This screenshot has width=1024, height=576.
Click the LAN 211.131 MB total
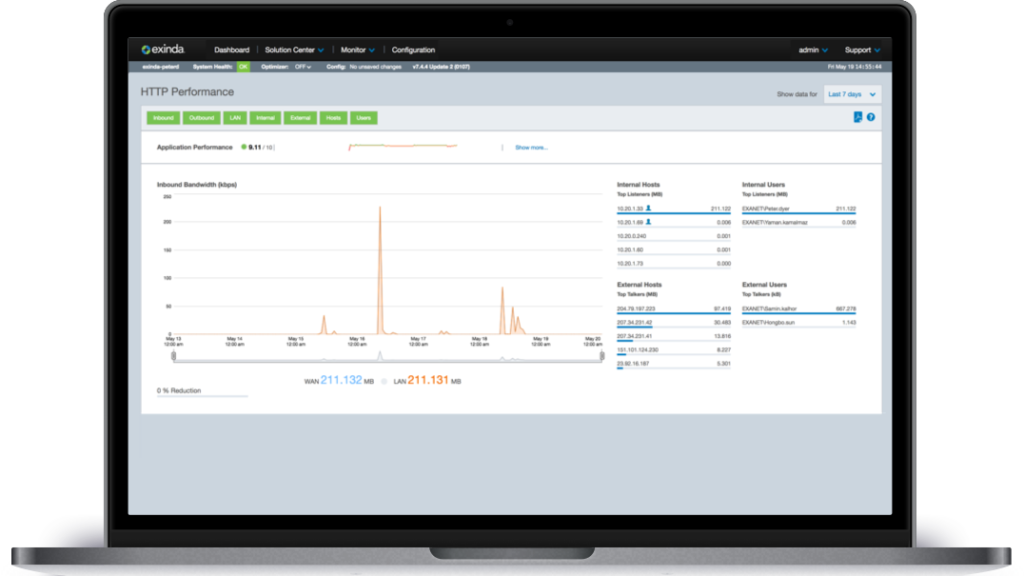point(427,380)
